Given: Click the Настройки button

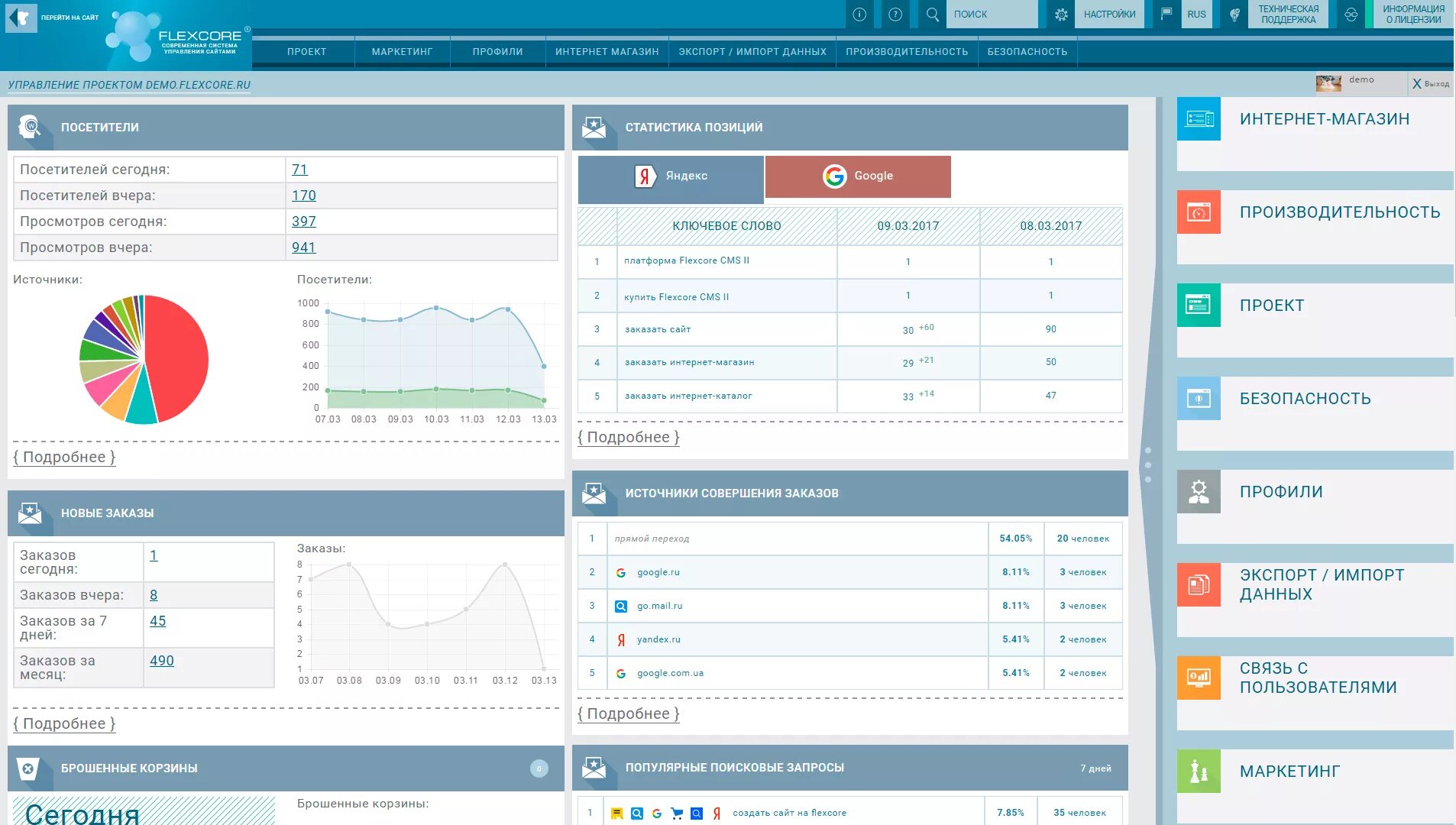Looking at the screenshot, I should (x=1109, y=14).
